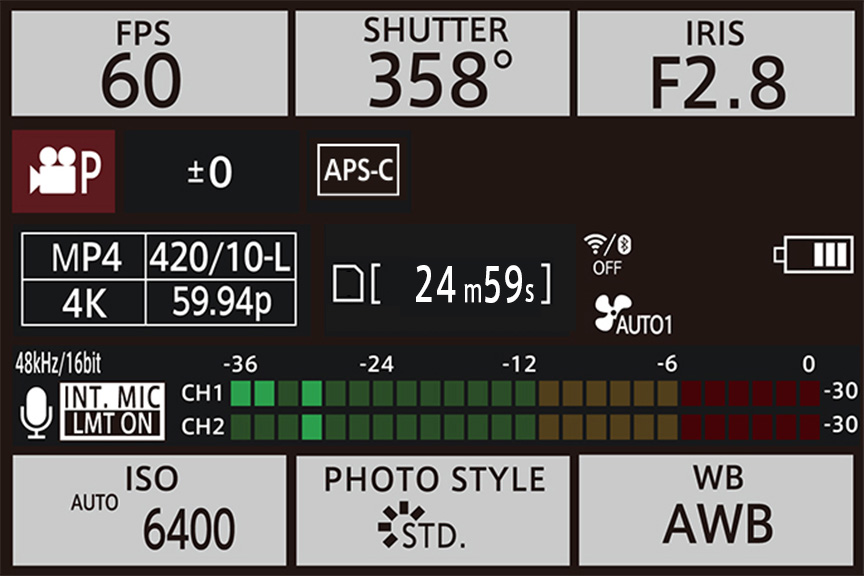Tap the Wi-Fi/Bluetooth OFF status icon

pyautogui.click(x=608, y=255)
